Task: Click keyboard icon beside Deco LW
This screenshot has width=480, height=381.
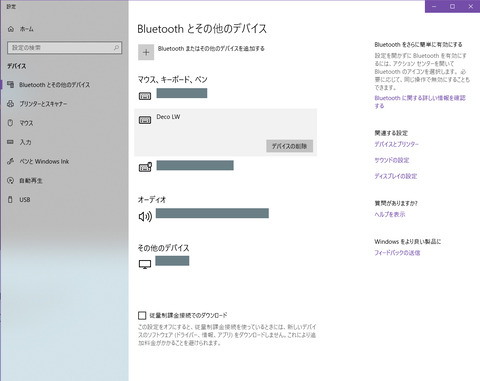Action: coord(145,120)
